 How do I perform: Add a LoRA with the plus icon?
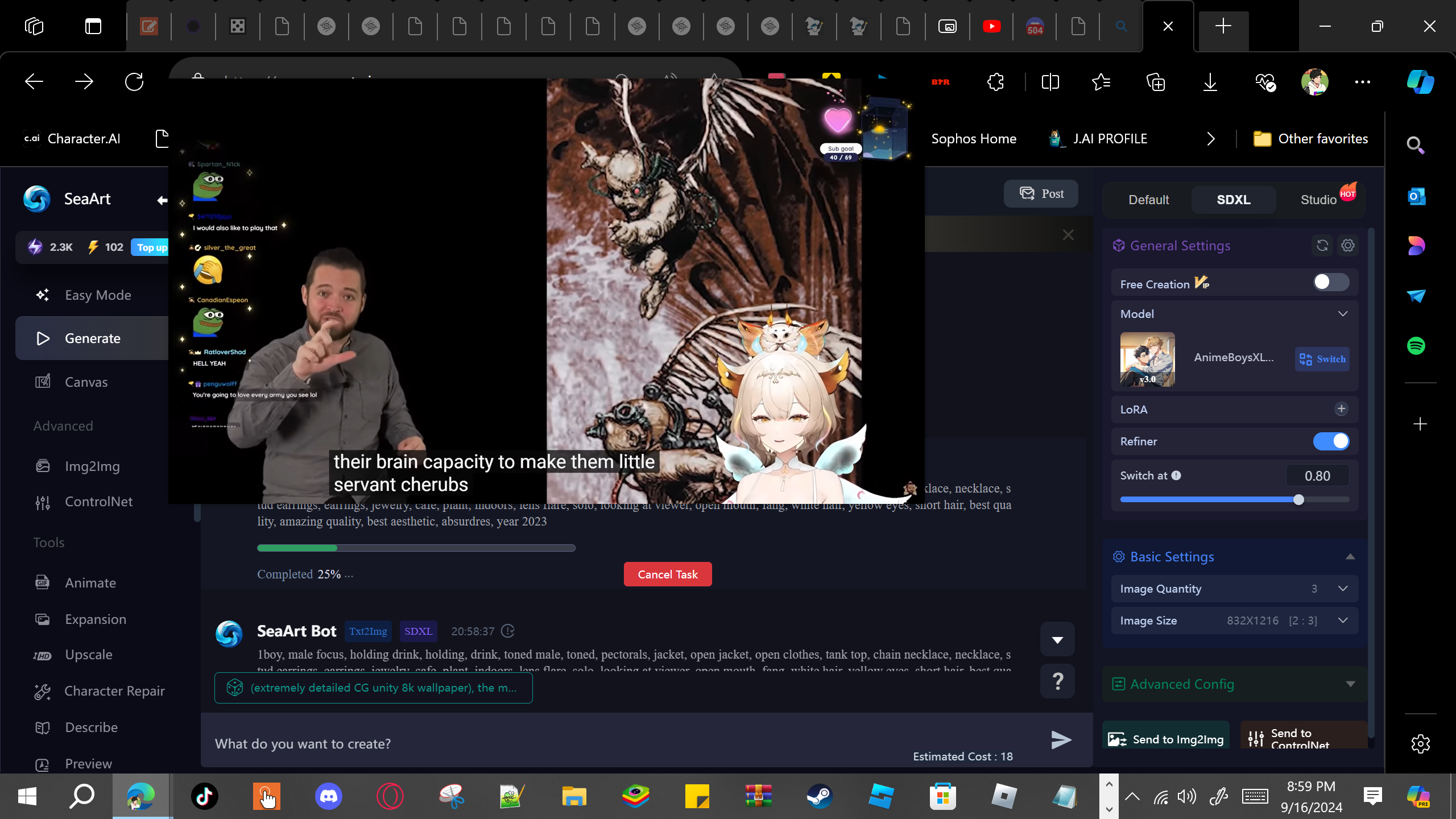1341,409
